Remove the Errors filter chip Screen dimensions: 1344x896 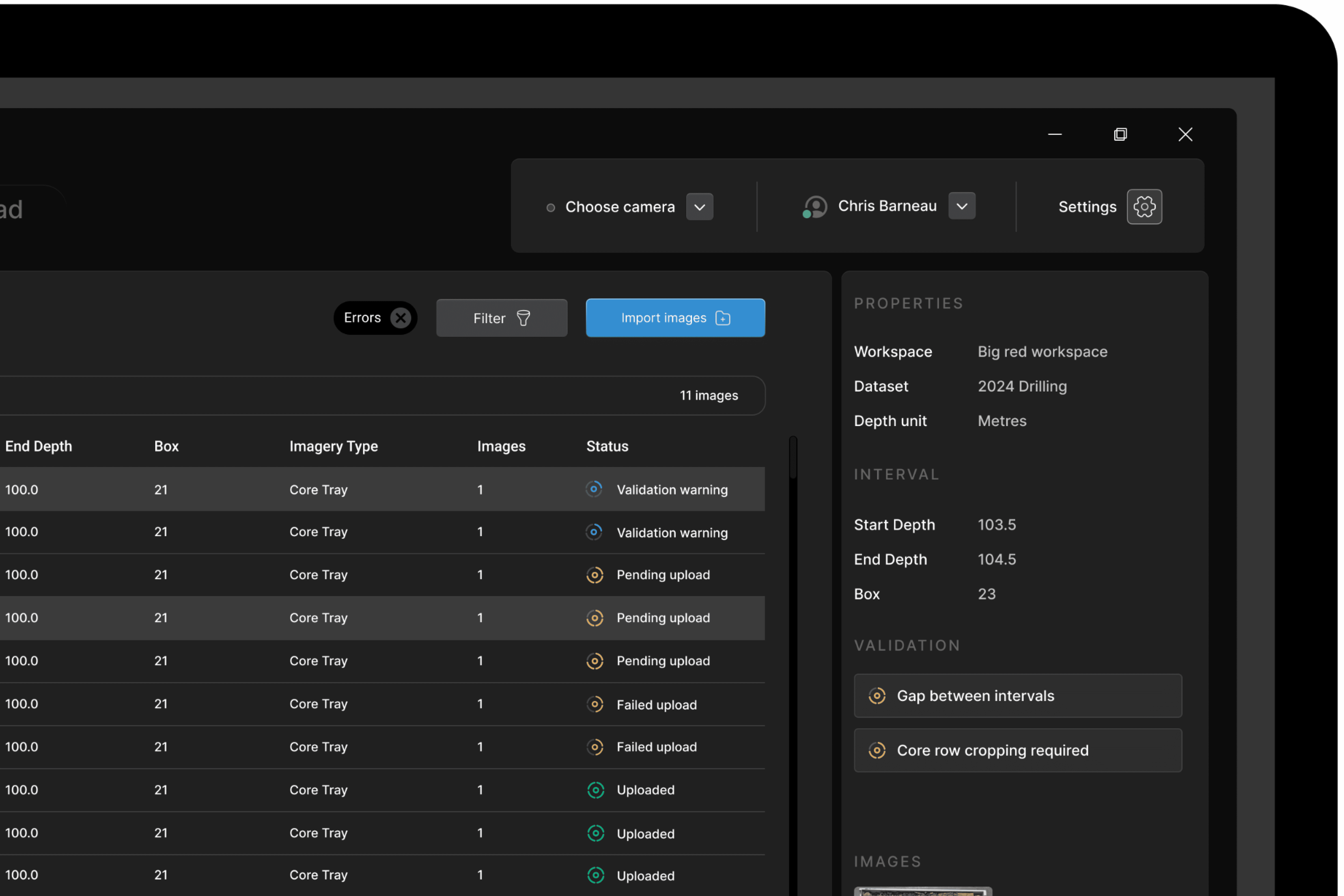(401, 318)
